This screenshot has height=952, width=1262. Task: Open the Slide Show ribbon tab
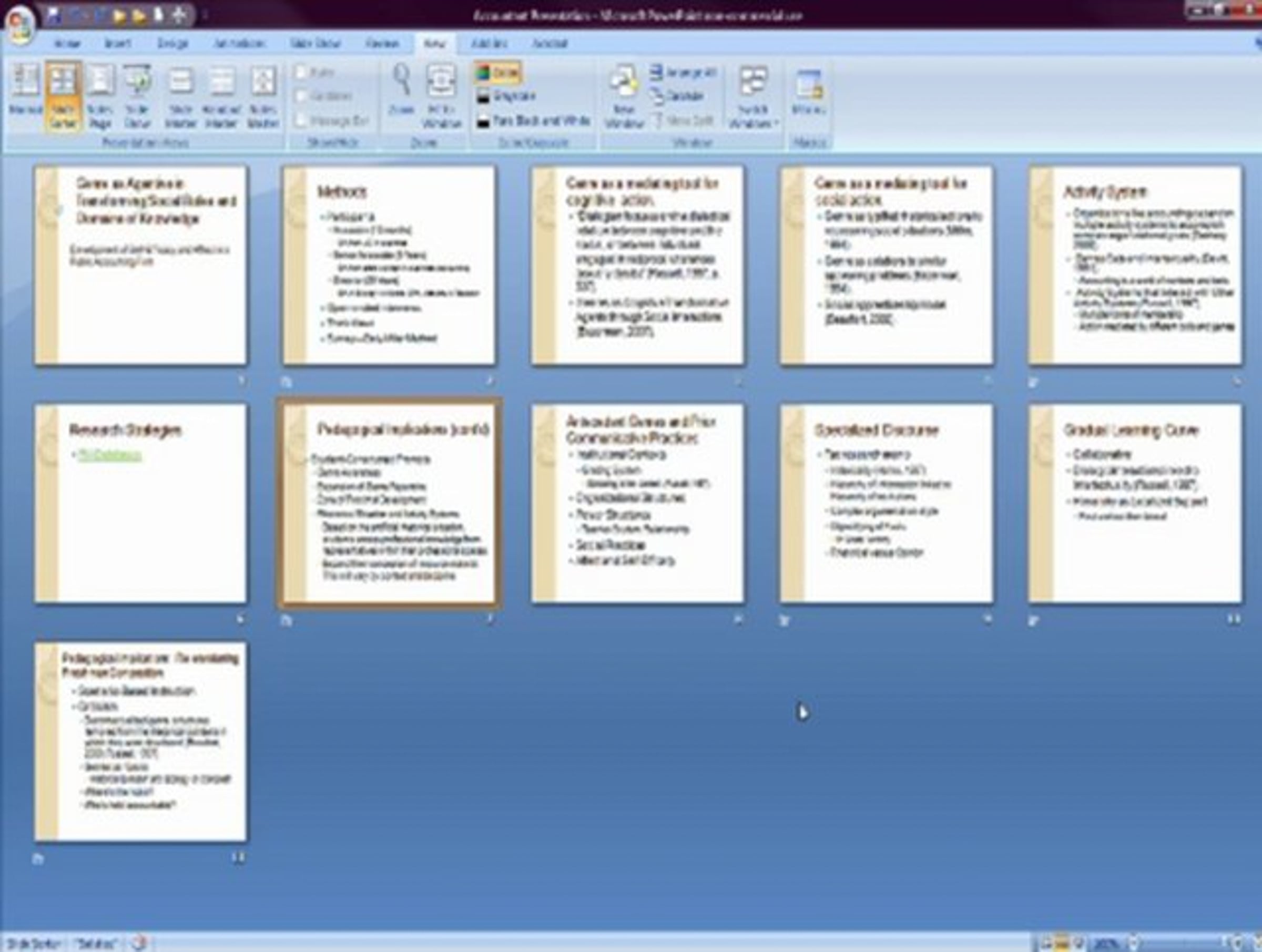[315, 43]
